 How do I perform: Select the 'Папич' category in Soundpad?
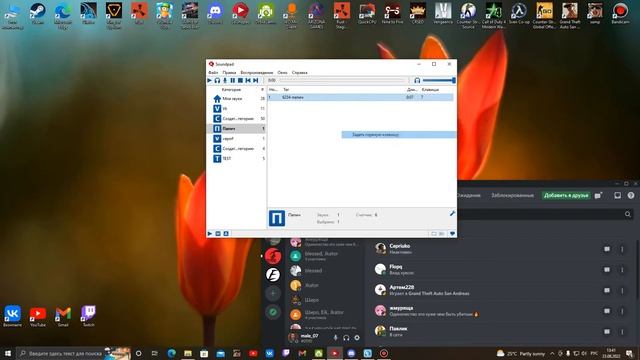(x=237, y=129)
